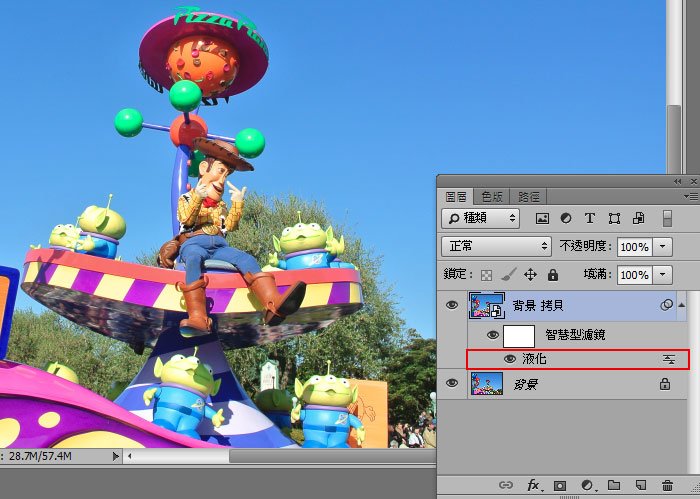Toggle visibility of 智慧型濾鏡
700x499 pixels.
pyautogui.click(x=492, y=335)
